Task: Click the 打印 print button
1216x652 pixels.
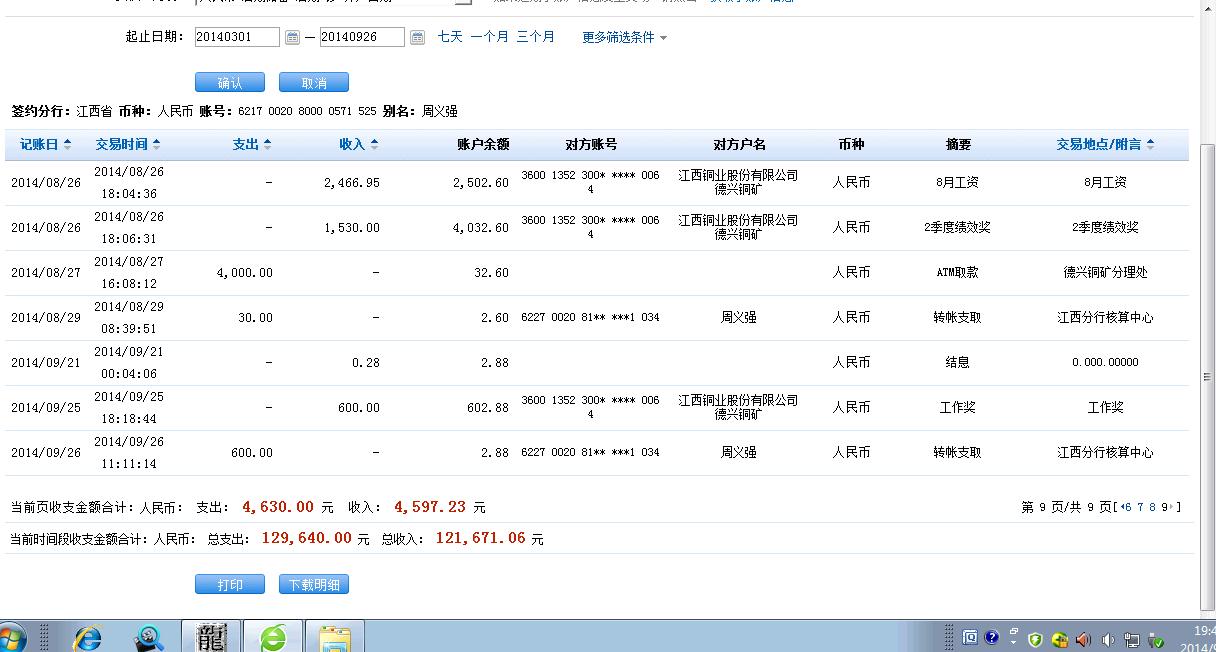Action: (230, 585)
